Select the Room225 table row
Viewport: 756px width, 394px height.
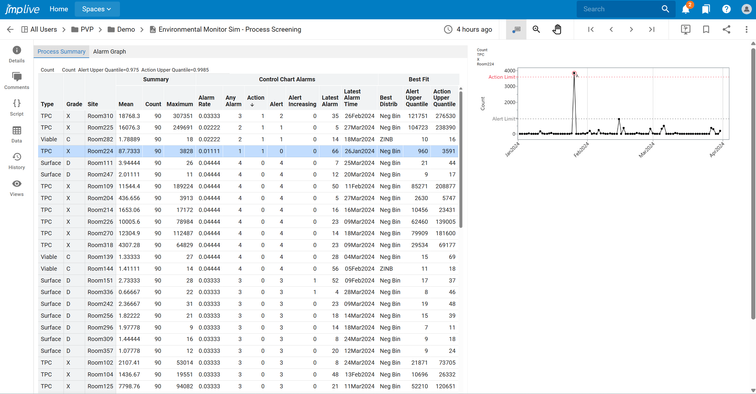(x=248, y=128)
